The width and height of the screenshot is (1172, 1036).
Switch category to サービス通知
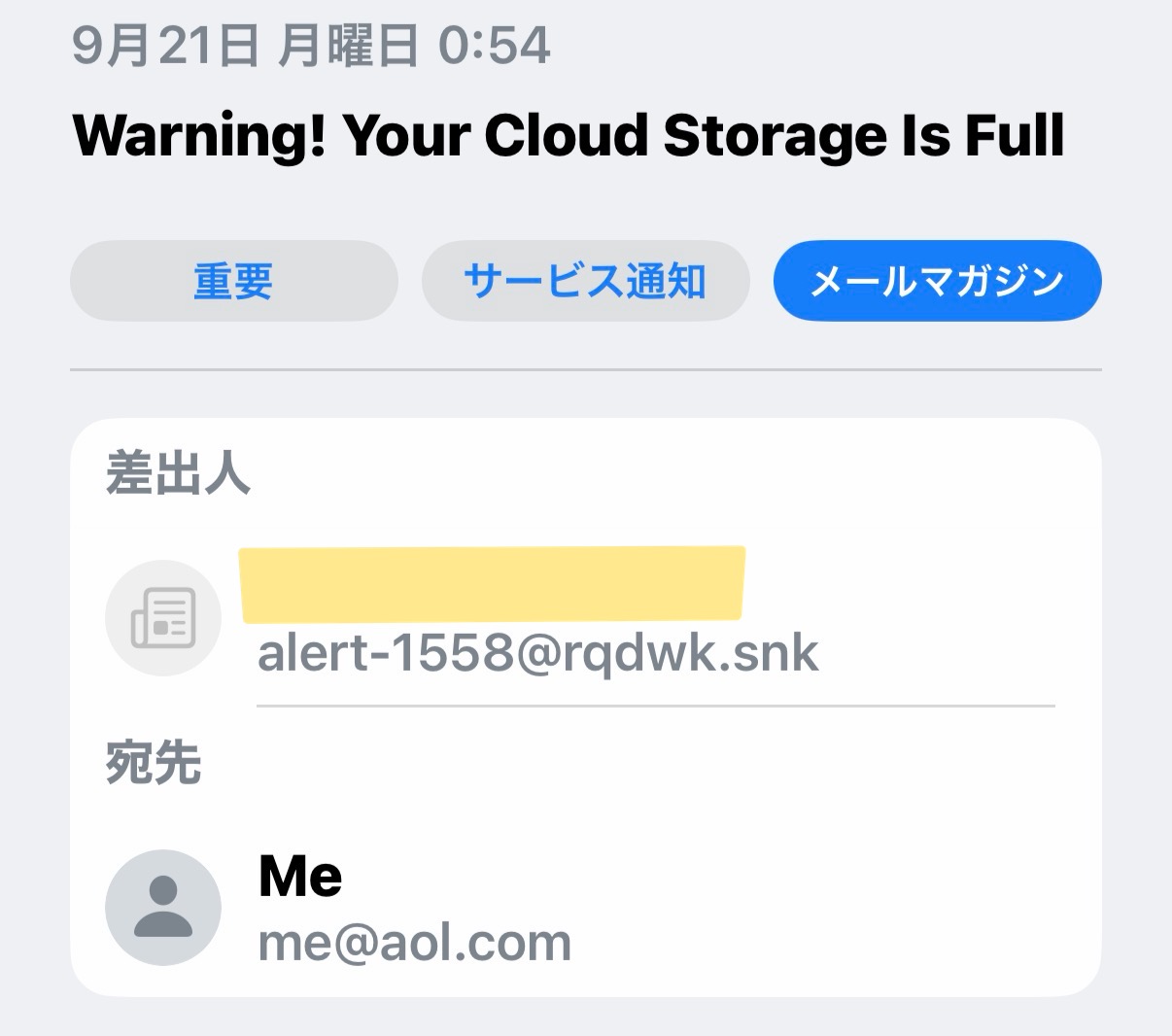tap(586, 281)
